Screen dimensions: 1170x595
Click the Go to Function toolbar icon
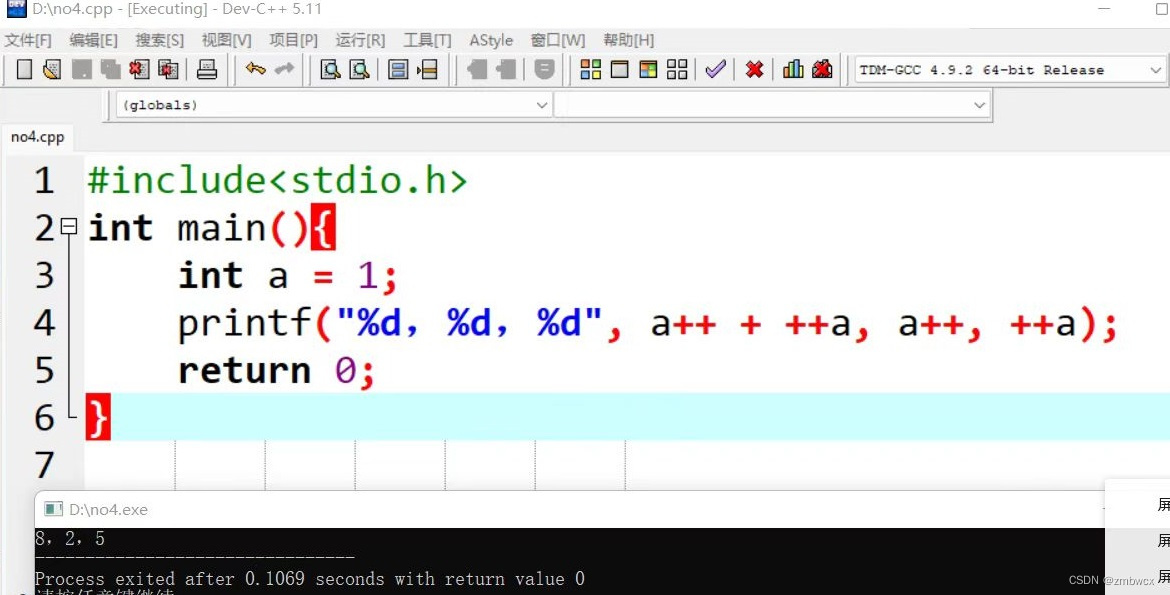click(398, 69)
